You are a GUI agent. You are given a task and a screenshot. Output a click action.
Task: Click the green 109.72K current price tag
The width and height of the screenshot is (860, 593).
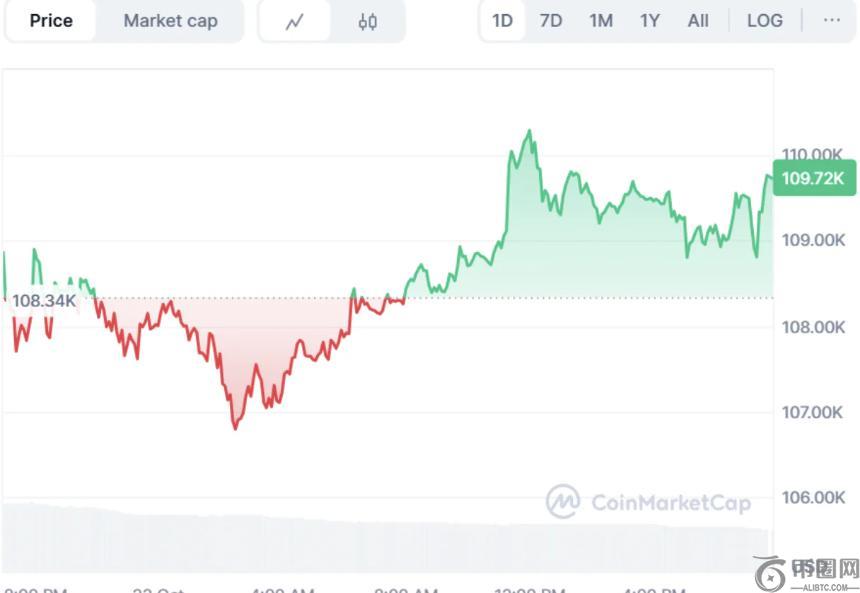pyautogui.click(x=813, y=179)
